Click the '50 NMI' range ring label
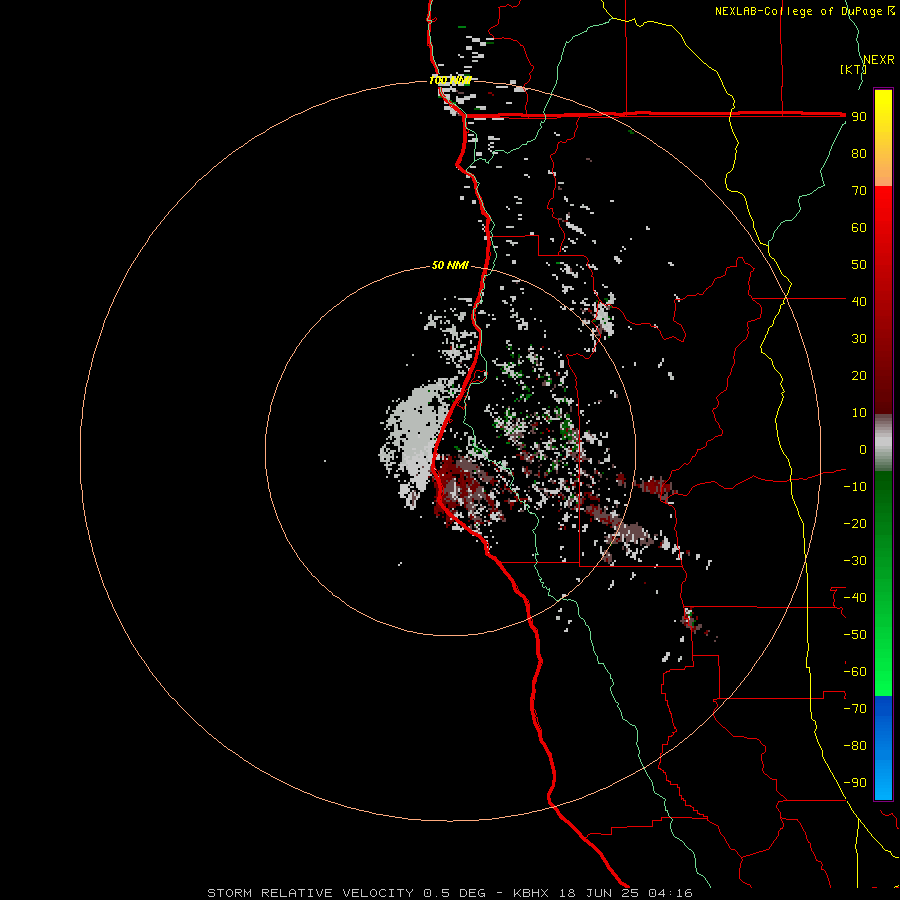The image size is (900, 900). (450, 265)
